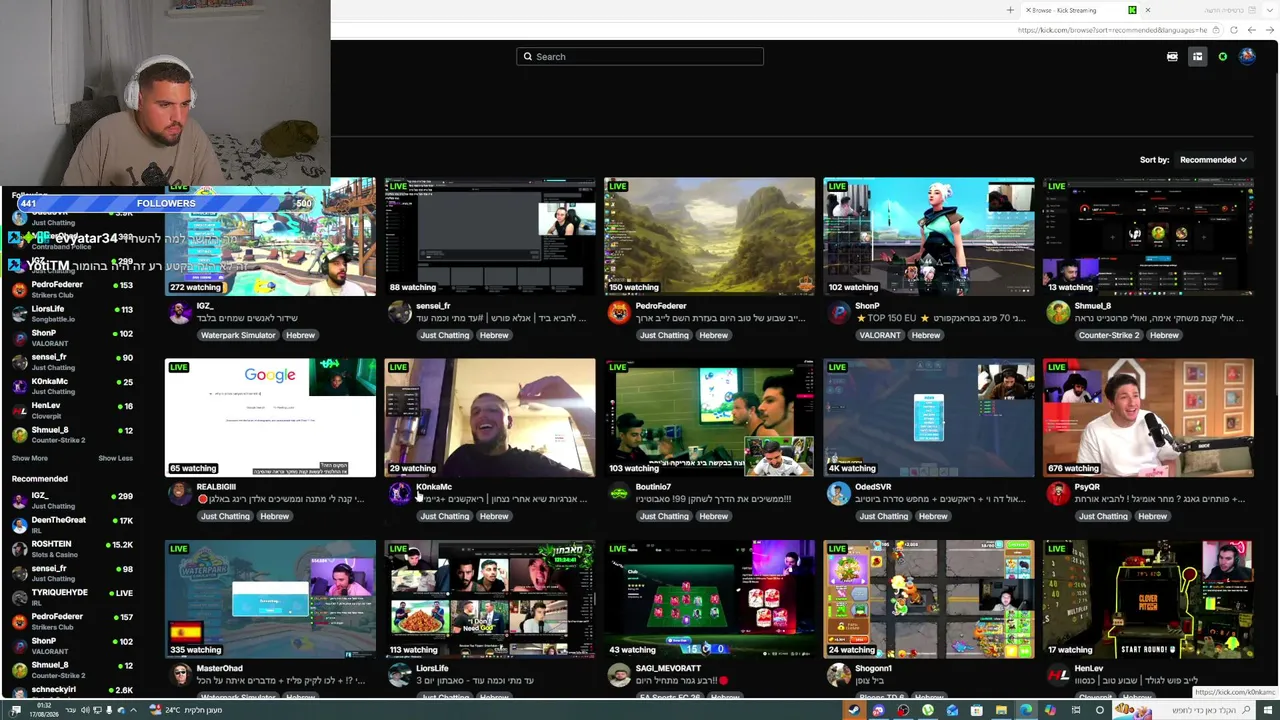Click the VALORANT tag under ShonP stream
The height and width of the screenshot is (720, 1280).
pyautogui.click(x=880, y=335)
